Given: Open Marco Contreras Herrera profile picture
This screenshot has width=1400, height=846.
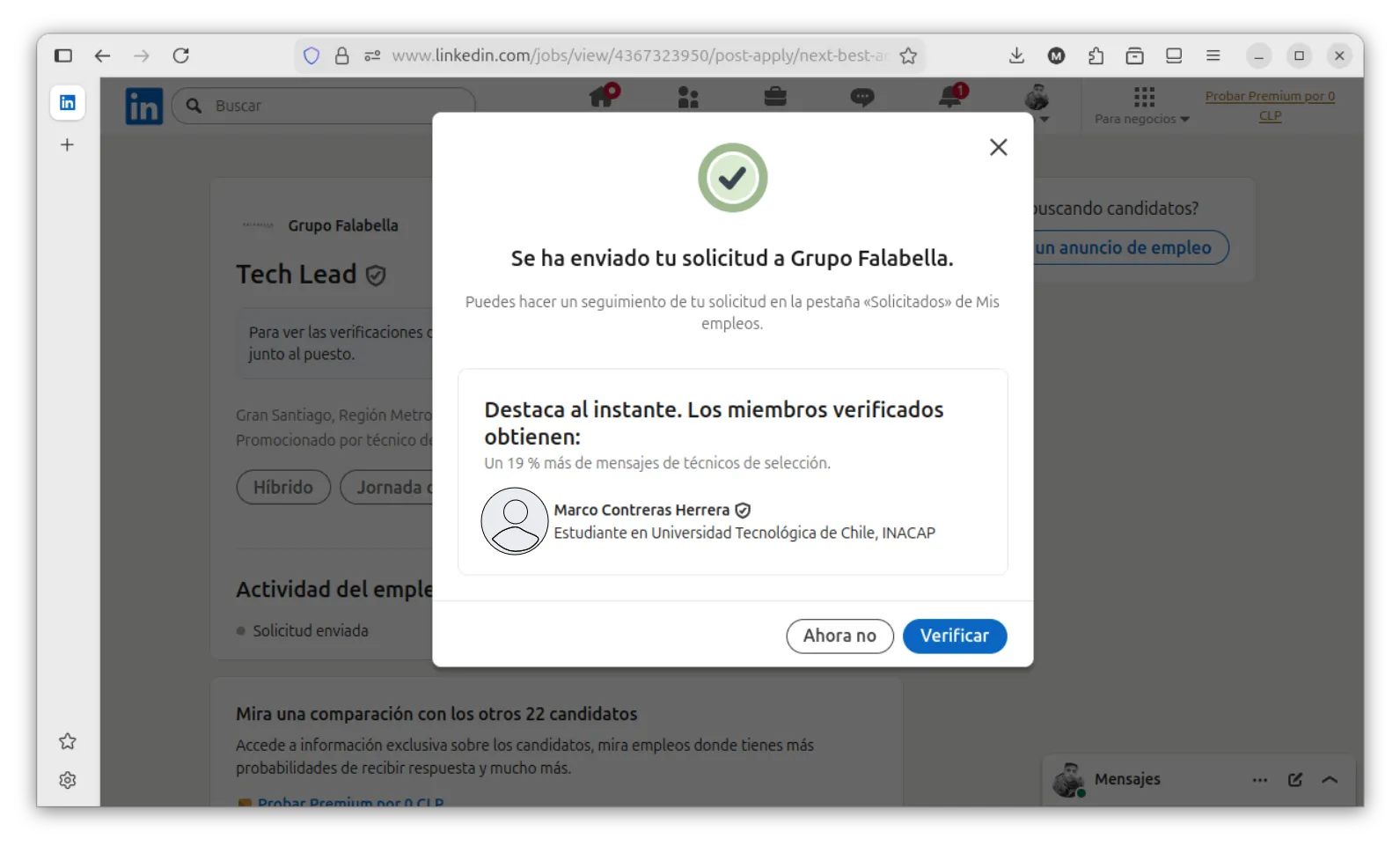Looking at the screenshot, I should click(x=515, y=521).
